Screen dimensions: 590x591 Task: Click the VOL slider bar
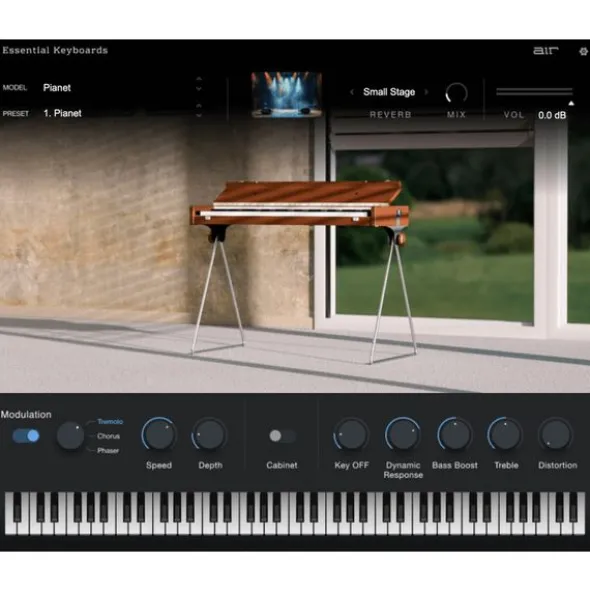tap(534, 92)
